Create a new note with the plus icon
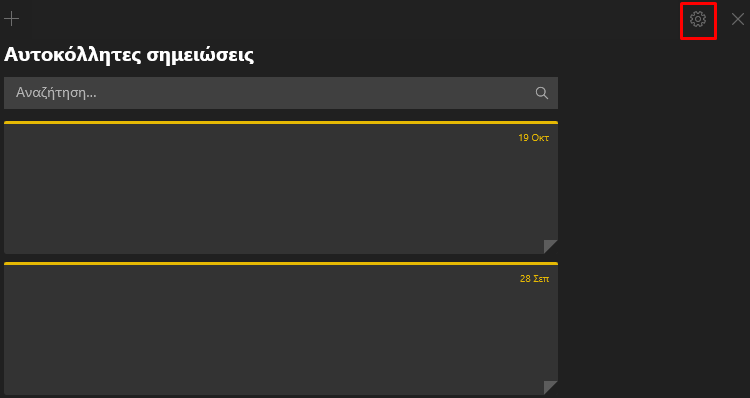The height and width of the screenshot is (398, 750). pos(11,19)
